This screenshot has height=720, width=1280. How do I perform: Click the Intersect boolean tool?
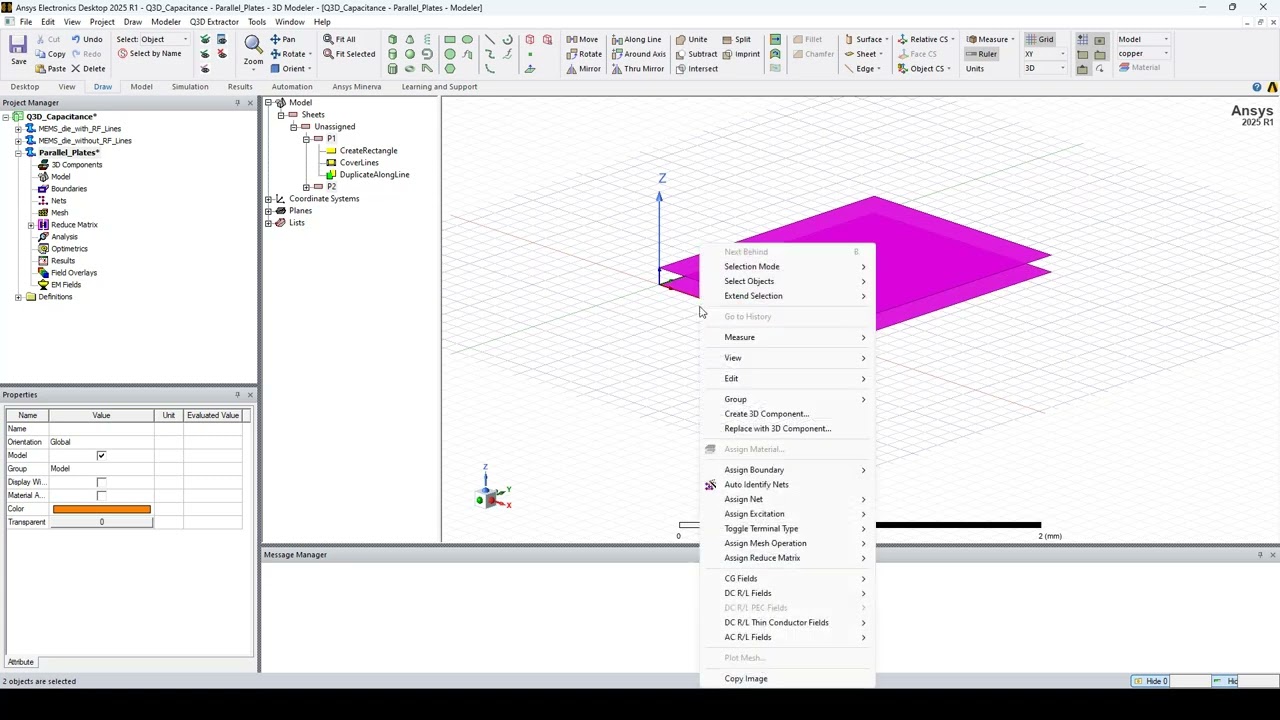696,69
